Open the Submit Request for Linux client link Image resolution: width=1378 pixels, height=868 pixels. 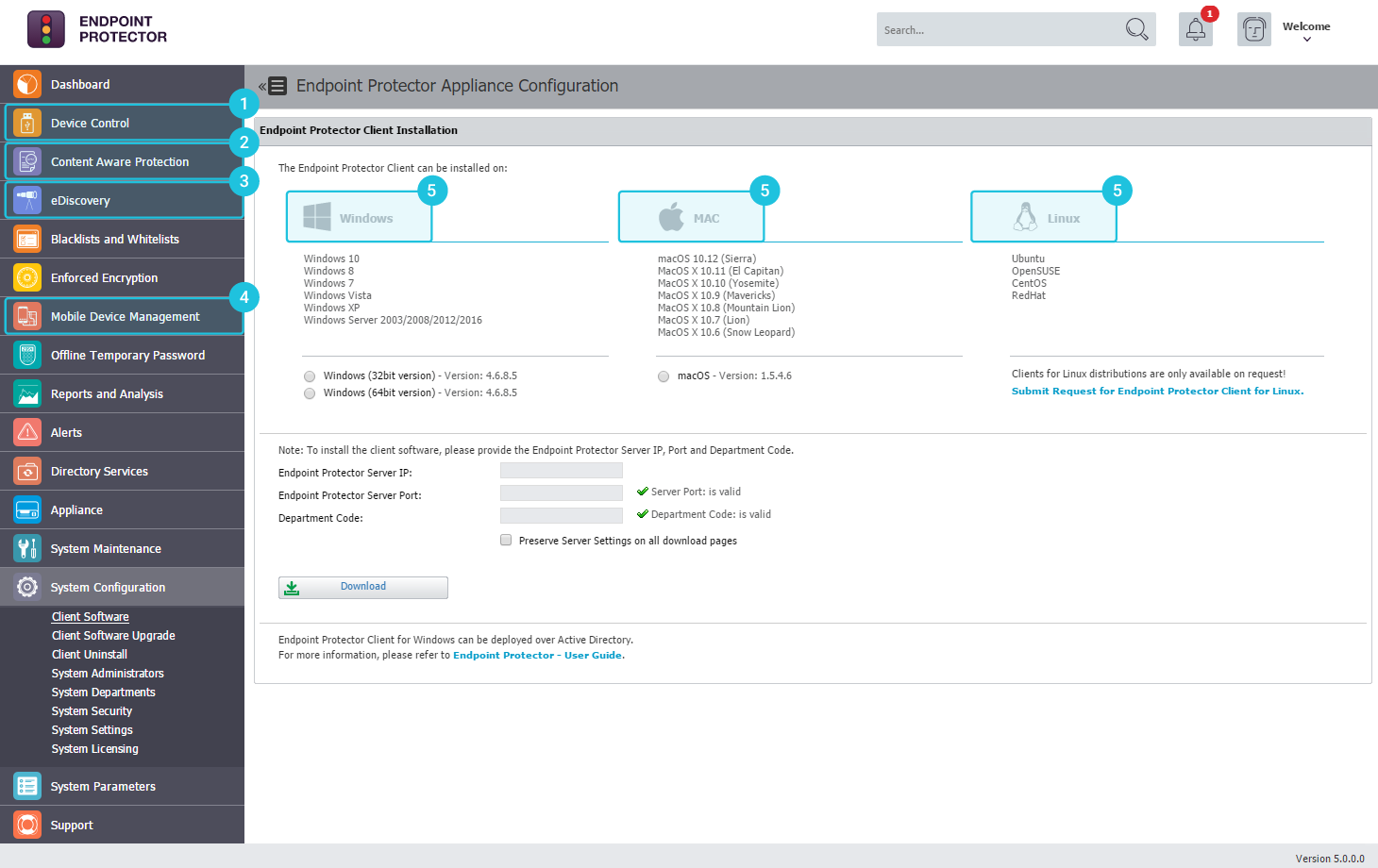point(1157,391)
